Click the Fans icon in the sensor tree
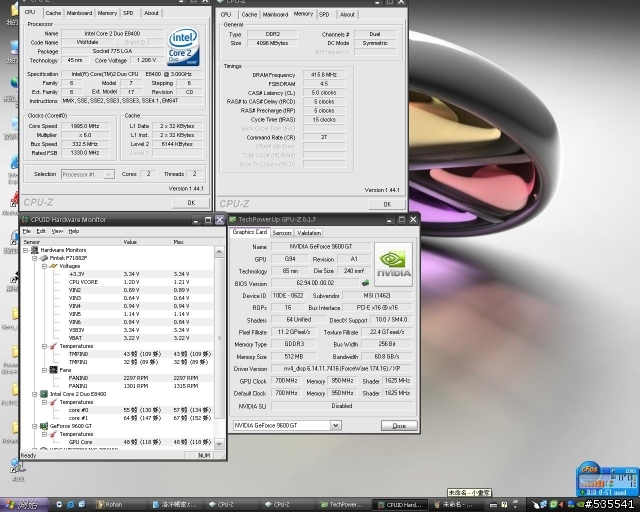 pos(53,370)
